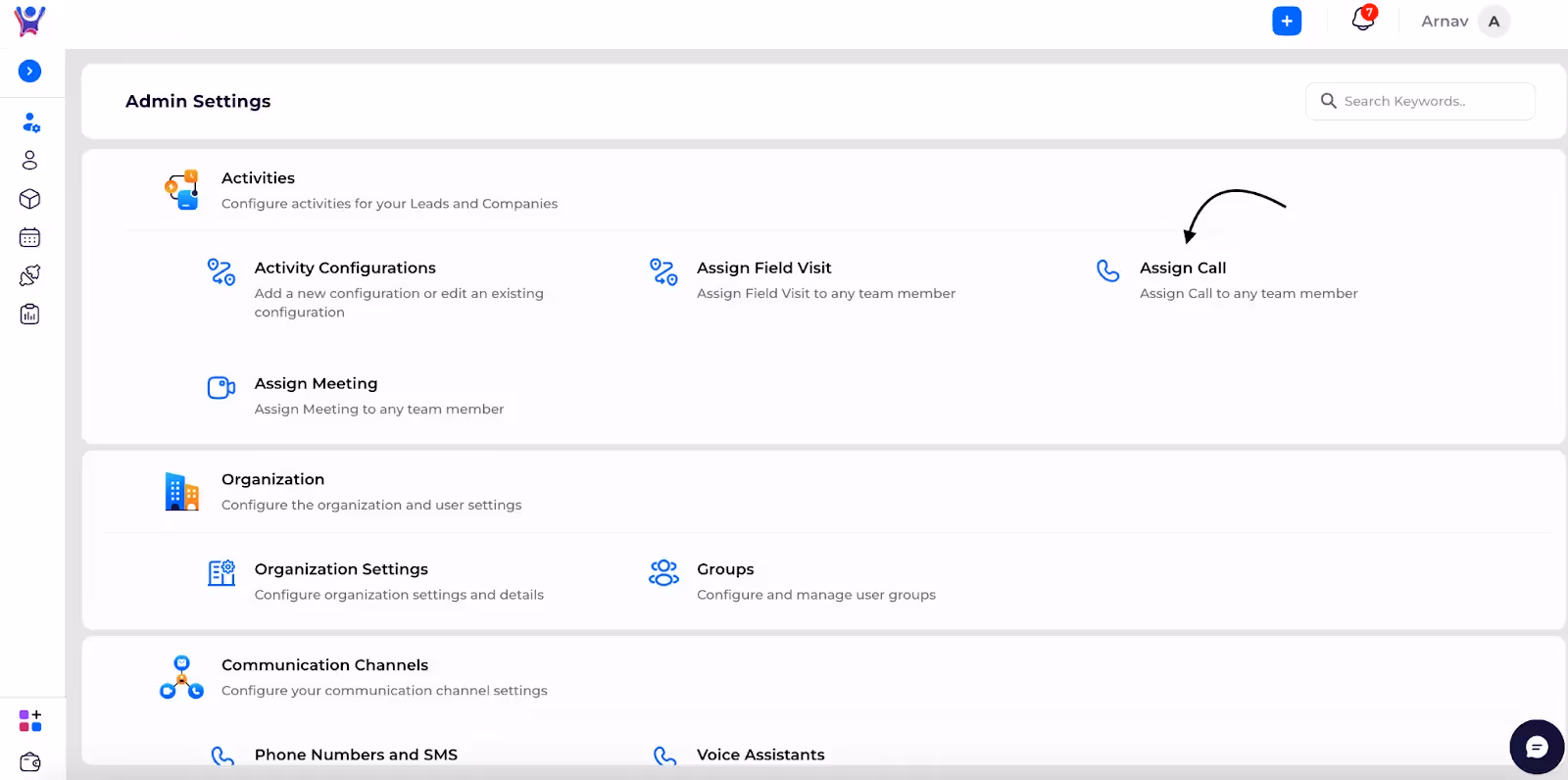1568x780 pixels.
Task: Open Organization Settings
Action: (x=341, y=569)
